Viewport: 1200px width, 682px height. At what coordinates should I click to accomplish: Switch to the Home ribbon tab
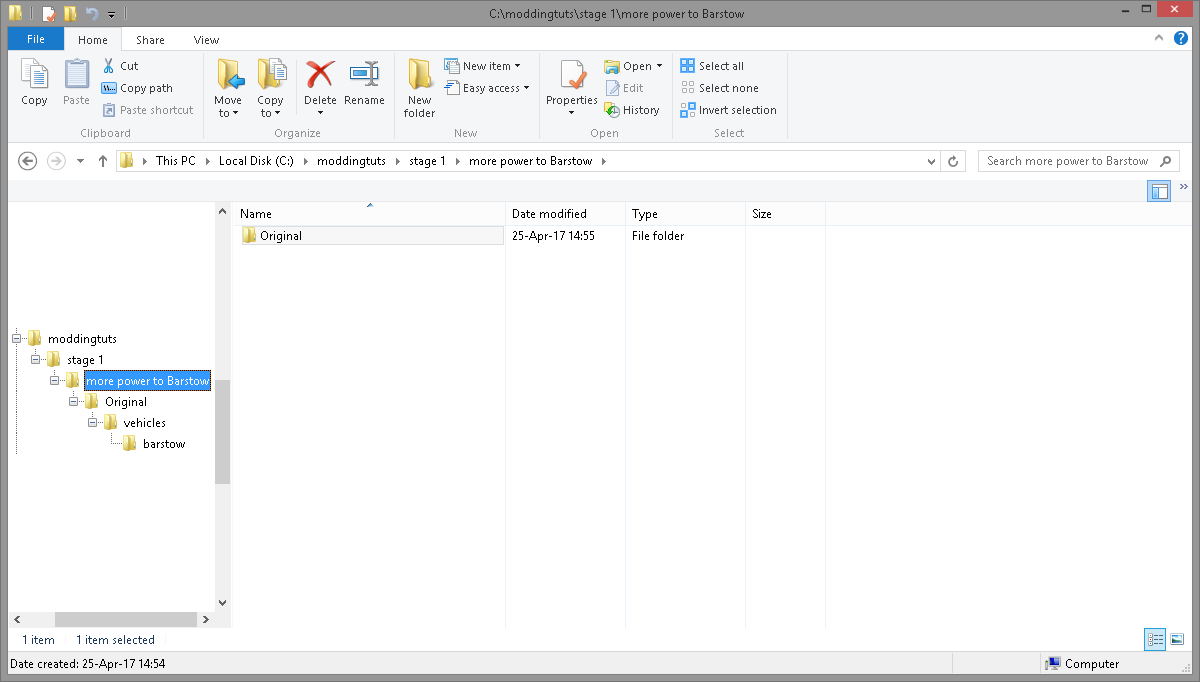pos(93,40)
